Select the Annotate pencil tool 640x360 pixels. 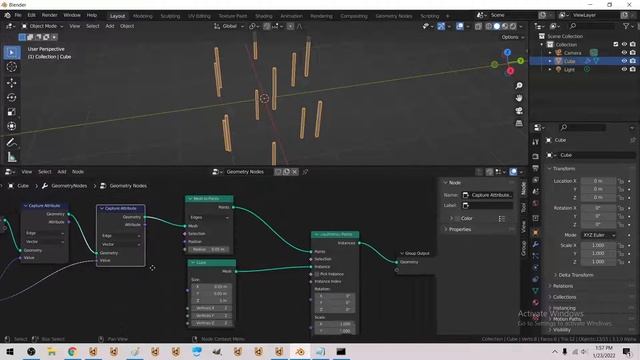click(11, 142)
